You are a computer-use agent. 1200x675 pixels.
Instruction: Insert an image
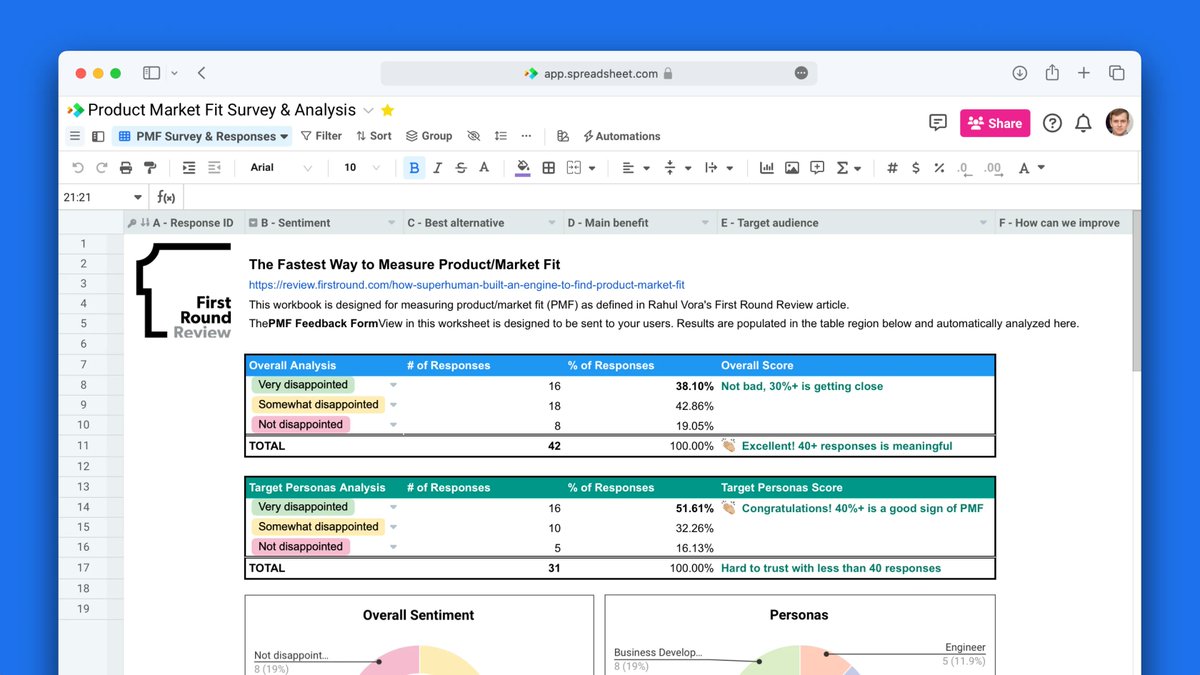pos(792,168)
